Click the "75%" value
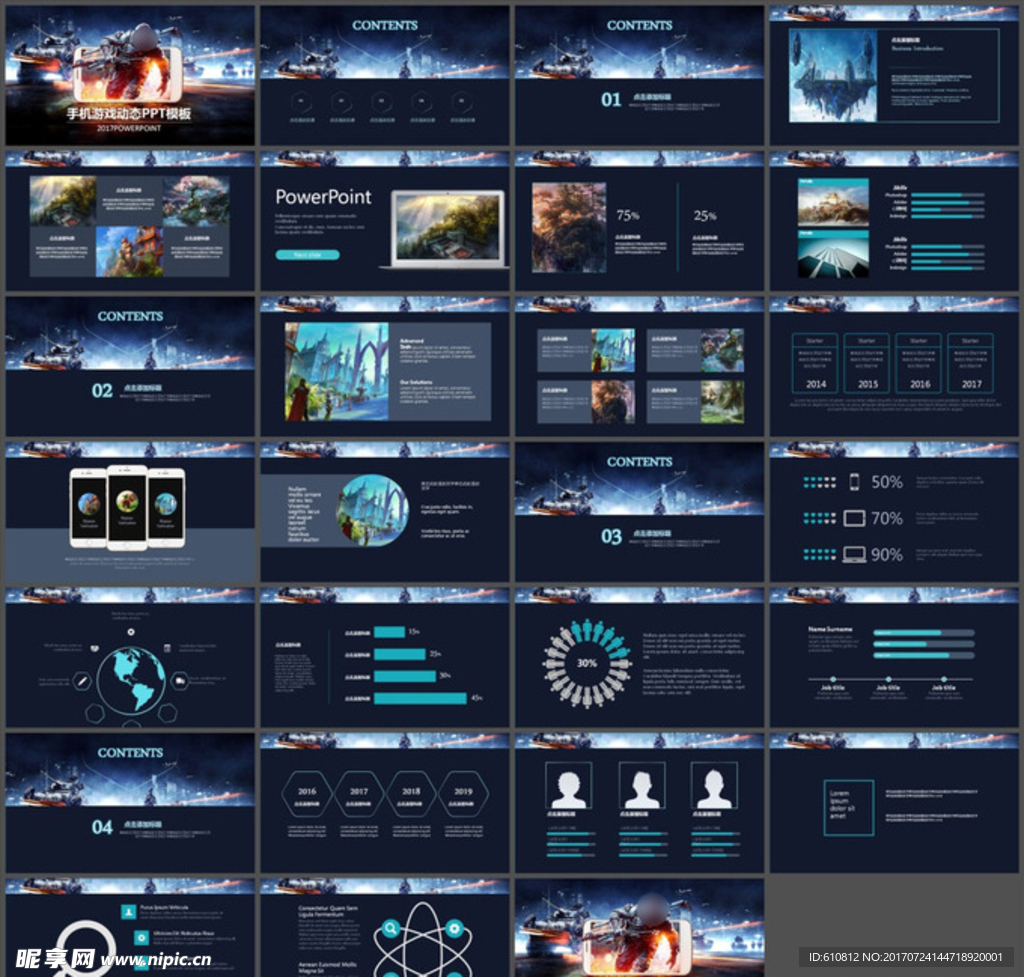The image size is (1024, 977). point(628,215)
